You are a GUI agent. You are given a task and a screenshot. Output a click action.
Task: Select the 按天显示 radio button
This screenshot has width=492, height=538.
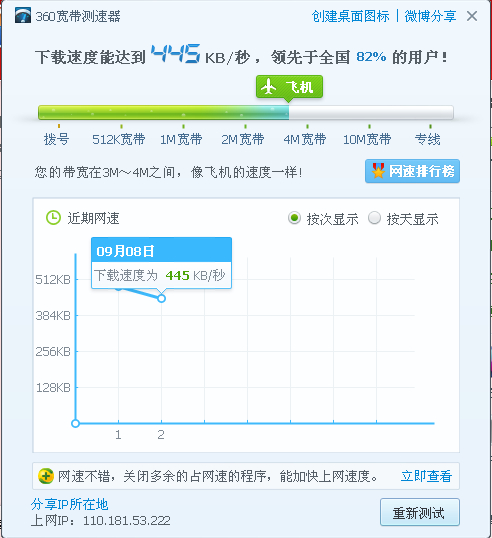coord(374,218)
